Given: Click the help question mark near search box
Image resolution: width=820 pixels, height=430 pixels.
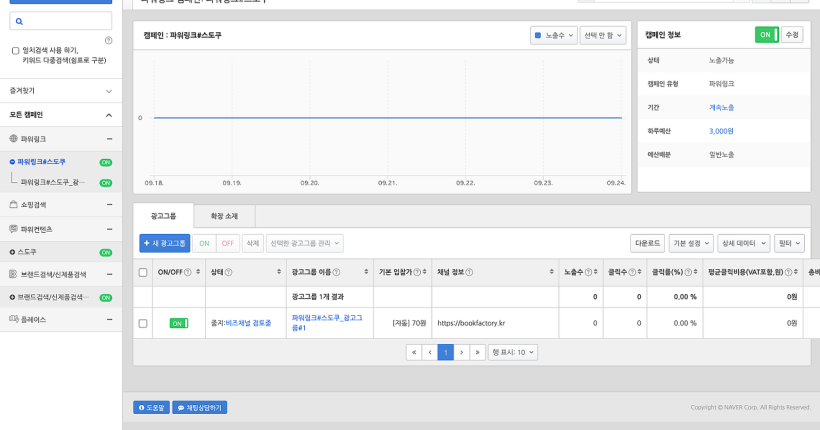Looking at the screenshot, I should (x=108, y=40).
